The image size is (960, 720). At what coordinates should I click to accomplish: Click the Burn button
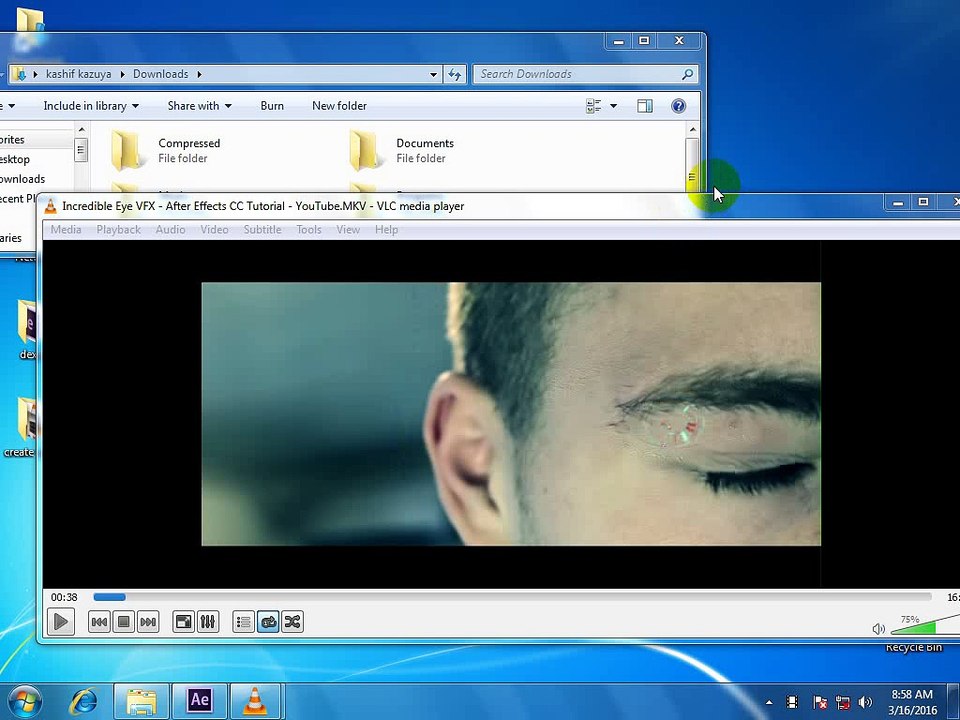272,106
